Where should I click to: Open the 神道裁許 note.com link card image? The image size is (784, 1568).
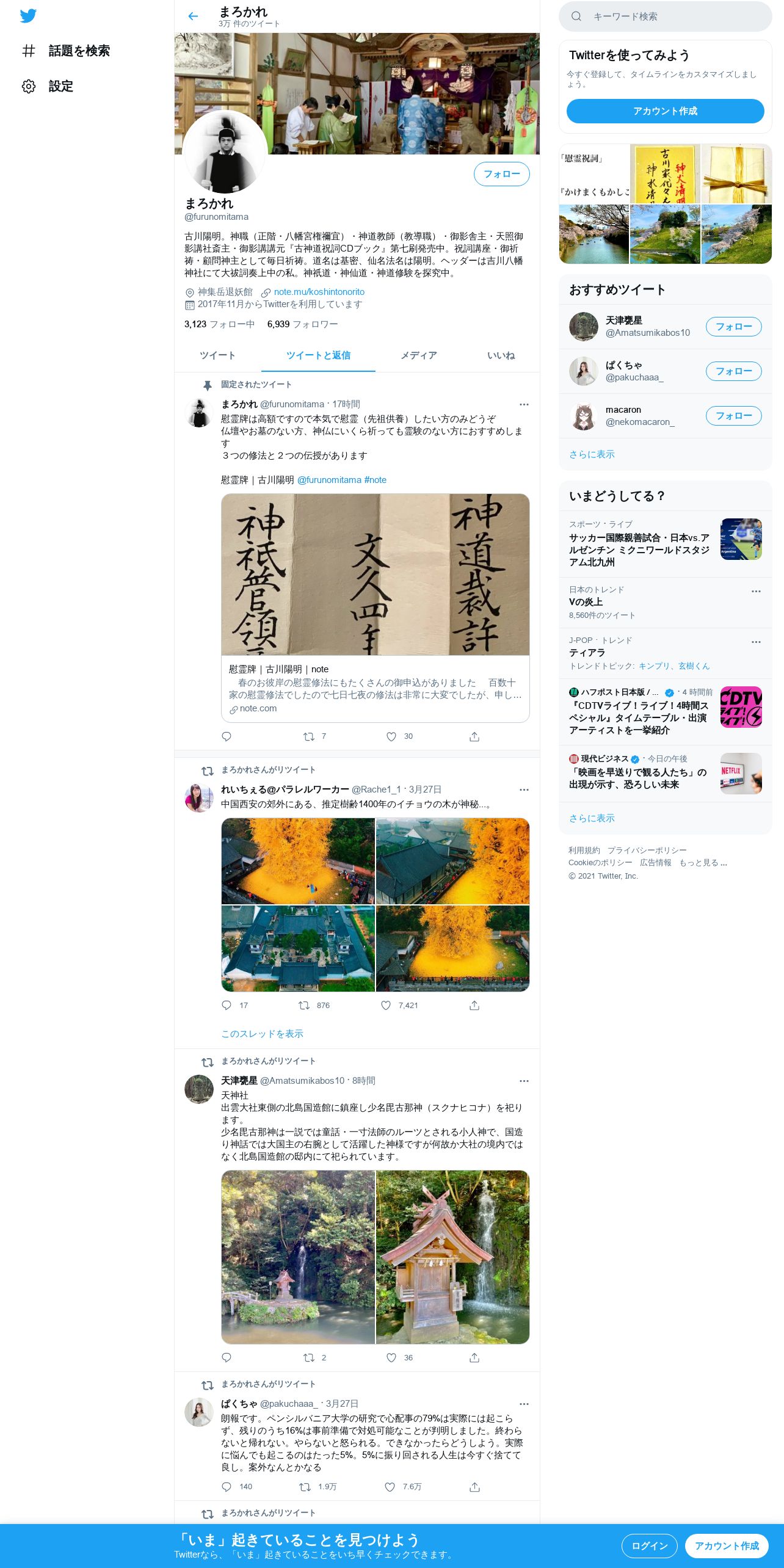point(376,575)
